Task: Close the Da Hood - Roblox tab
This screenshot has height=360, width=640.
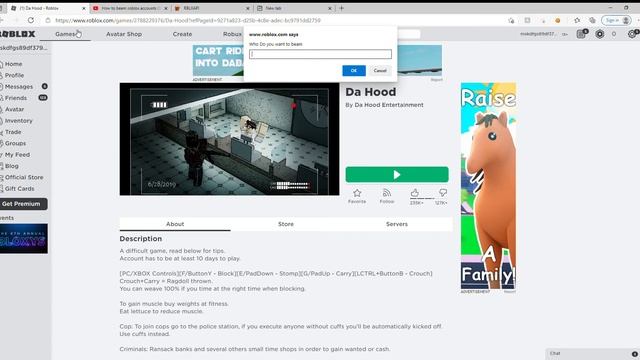Action: pos(84,8)
